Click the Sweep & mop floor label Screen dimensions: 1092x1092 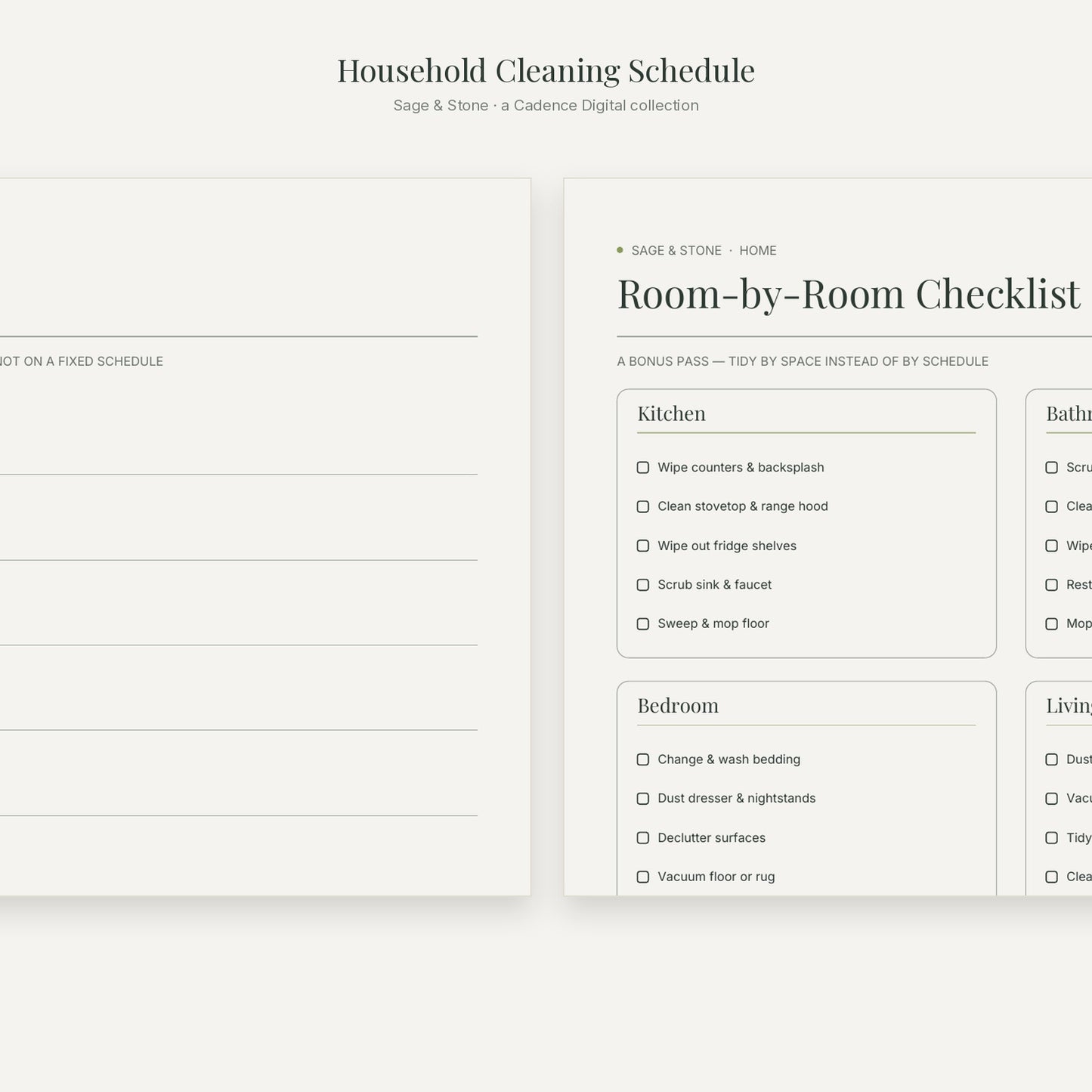click(713, 623)
